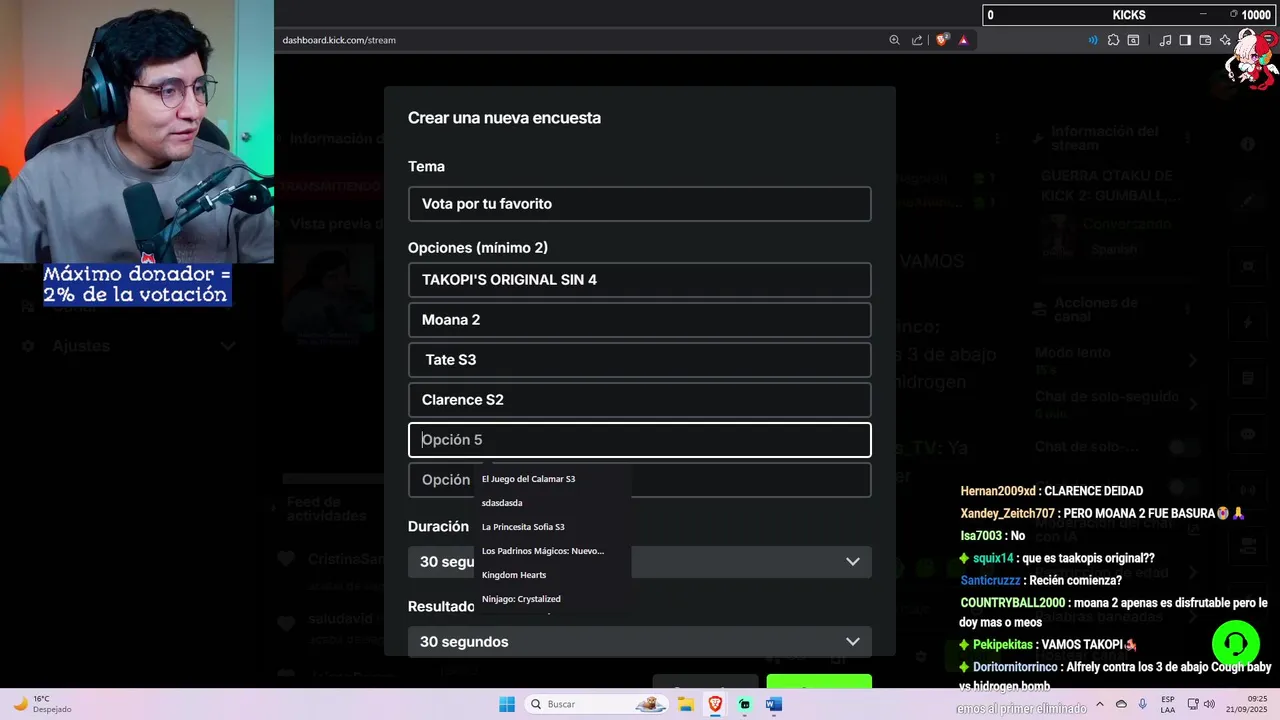This screenshot has width=1280, height=720.
Task: Click the Brave Rewards triangle icon
Action: [x=963, y=40]
